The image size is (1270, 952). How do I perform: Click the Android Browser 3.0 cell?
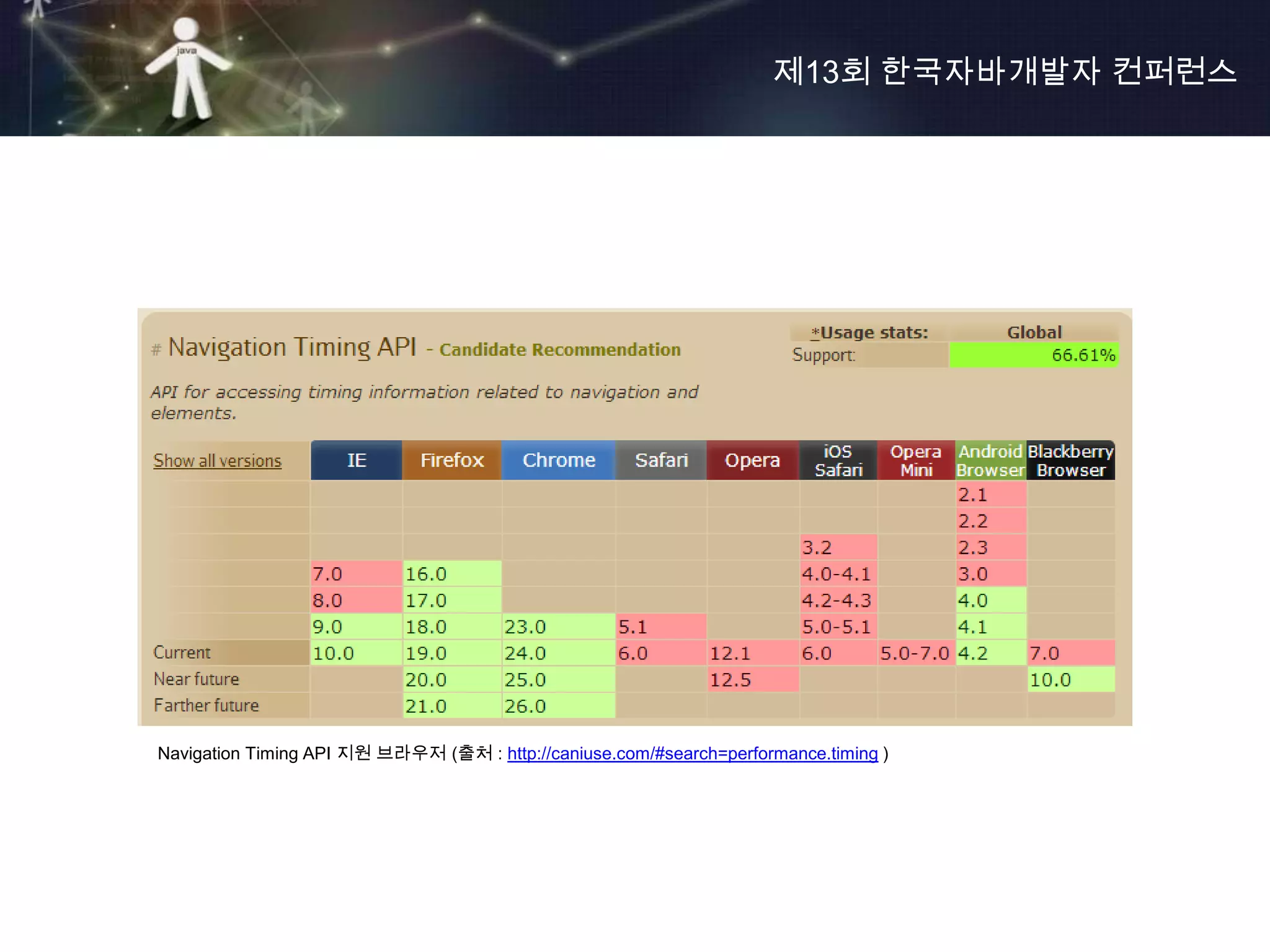pos(991,574)
